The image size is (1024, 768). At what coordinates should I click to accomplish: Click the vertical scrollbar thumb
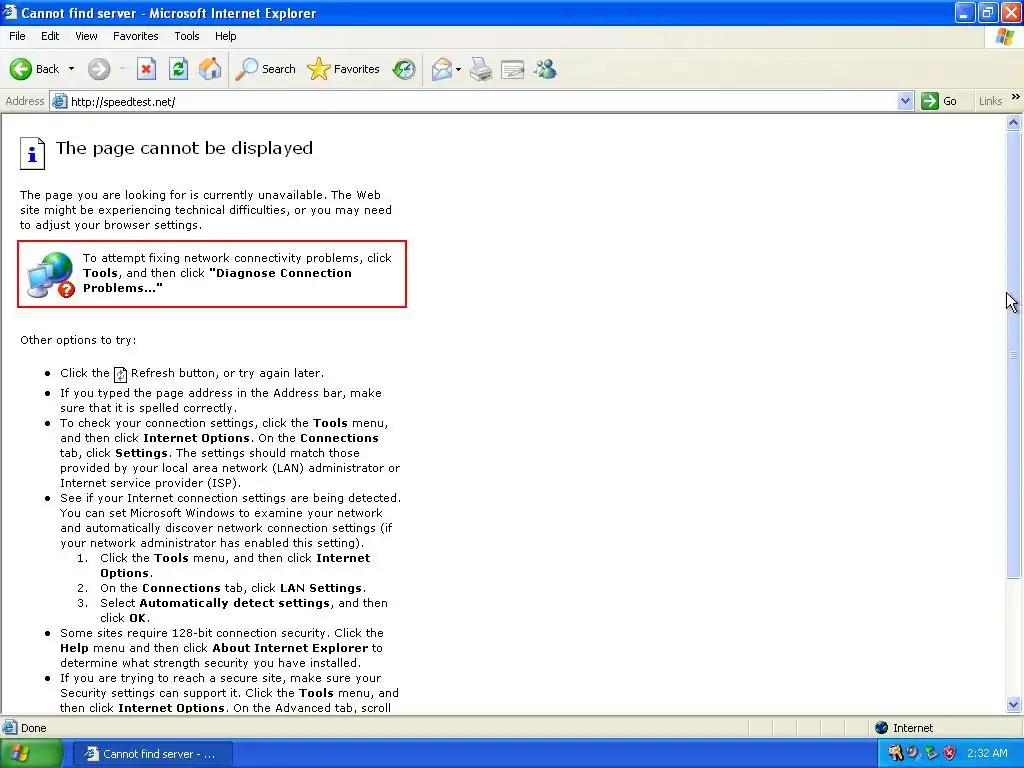point(1014,355)
